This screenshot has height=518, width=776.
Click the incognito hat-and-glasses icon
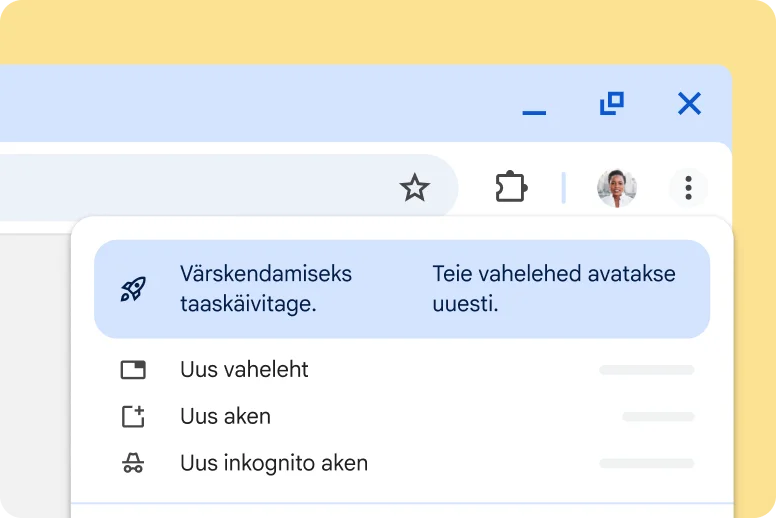pos(133,464)
